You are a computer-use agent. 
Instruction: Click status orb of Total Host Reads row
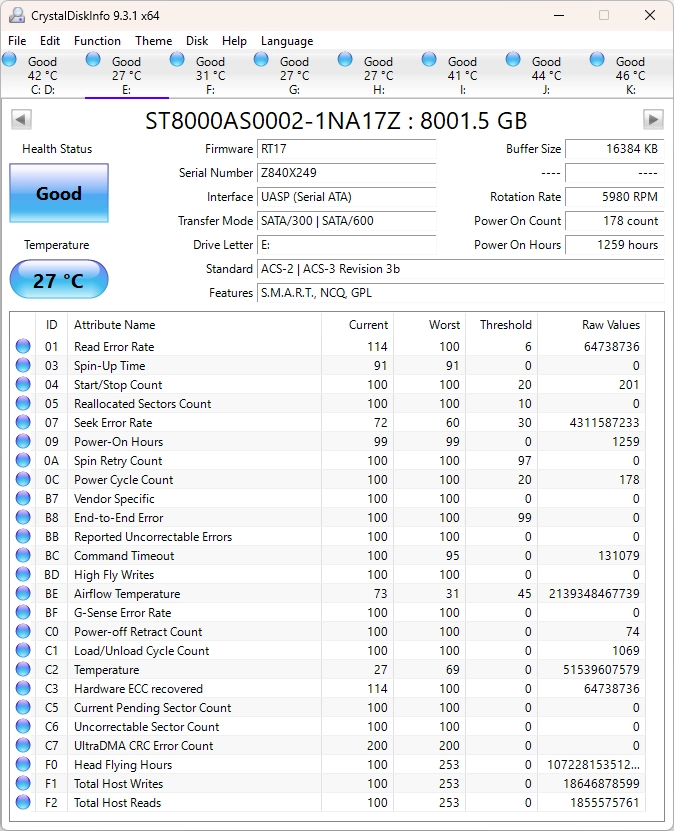pyautogui.click(x=23, y=803)
